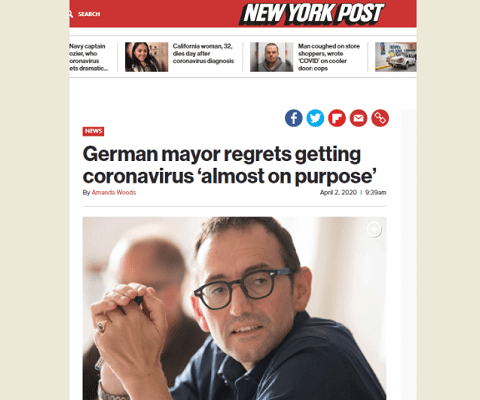
Task: Open thumbnail of man coughed story
Action: [x=272, y=57]
